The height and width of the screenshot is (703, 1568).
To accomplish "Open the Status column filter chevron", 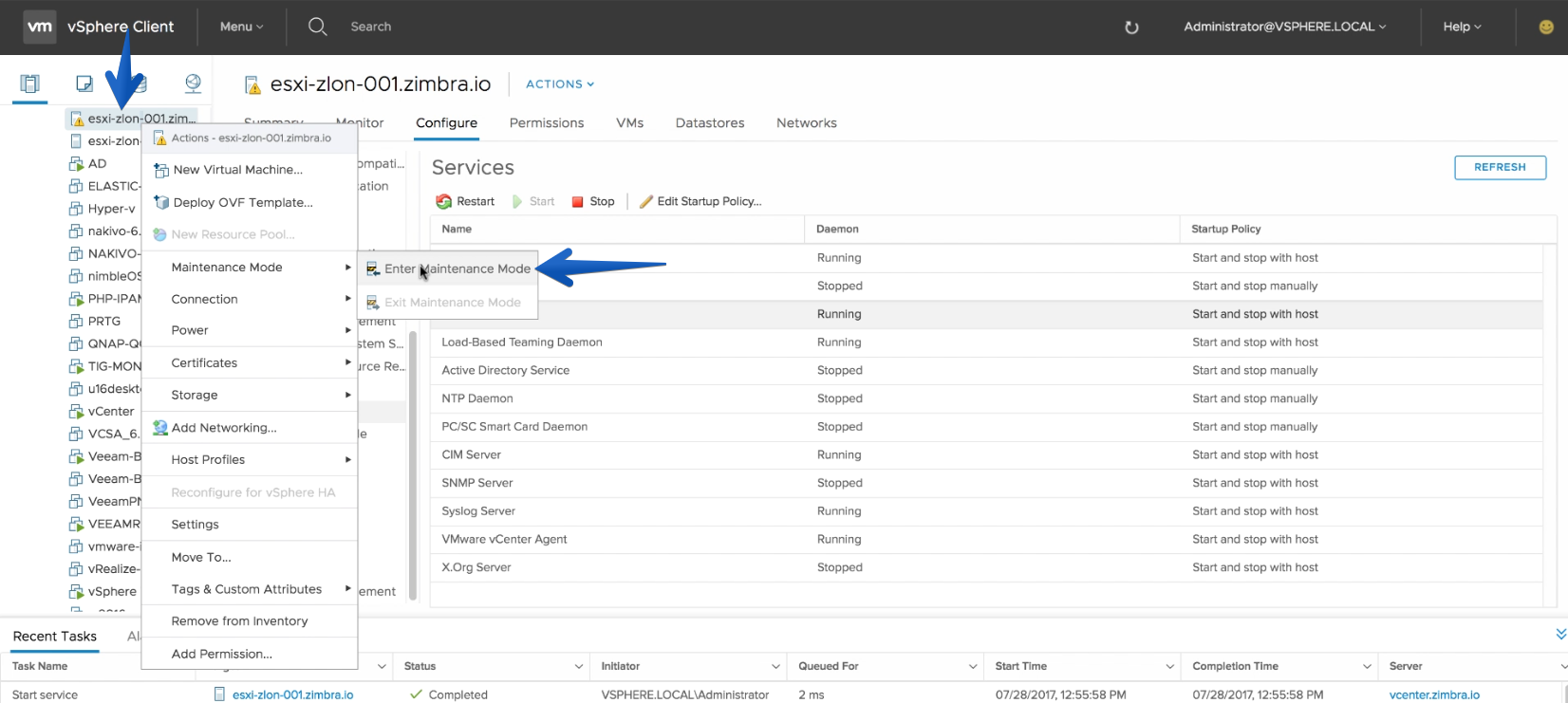I will (578, 667).
